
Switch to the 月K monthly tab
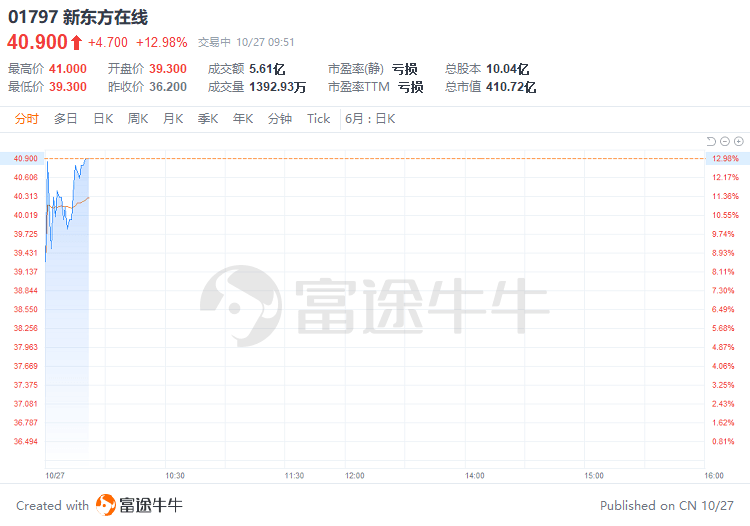tap(173, 119)
